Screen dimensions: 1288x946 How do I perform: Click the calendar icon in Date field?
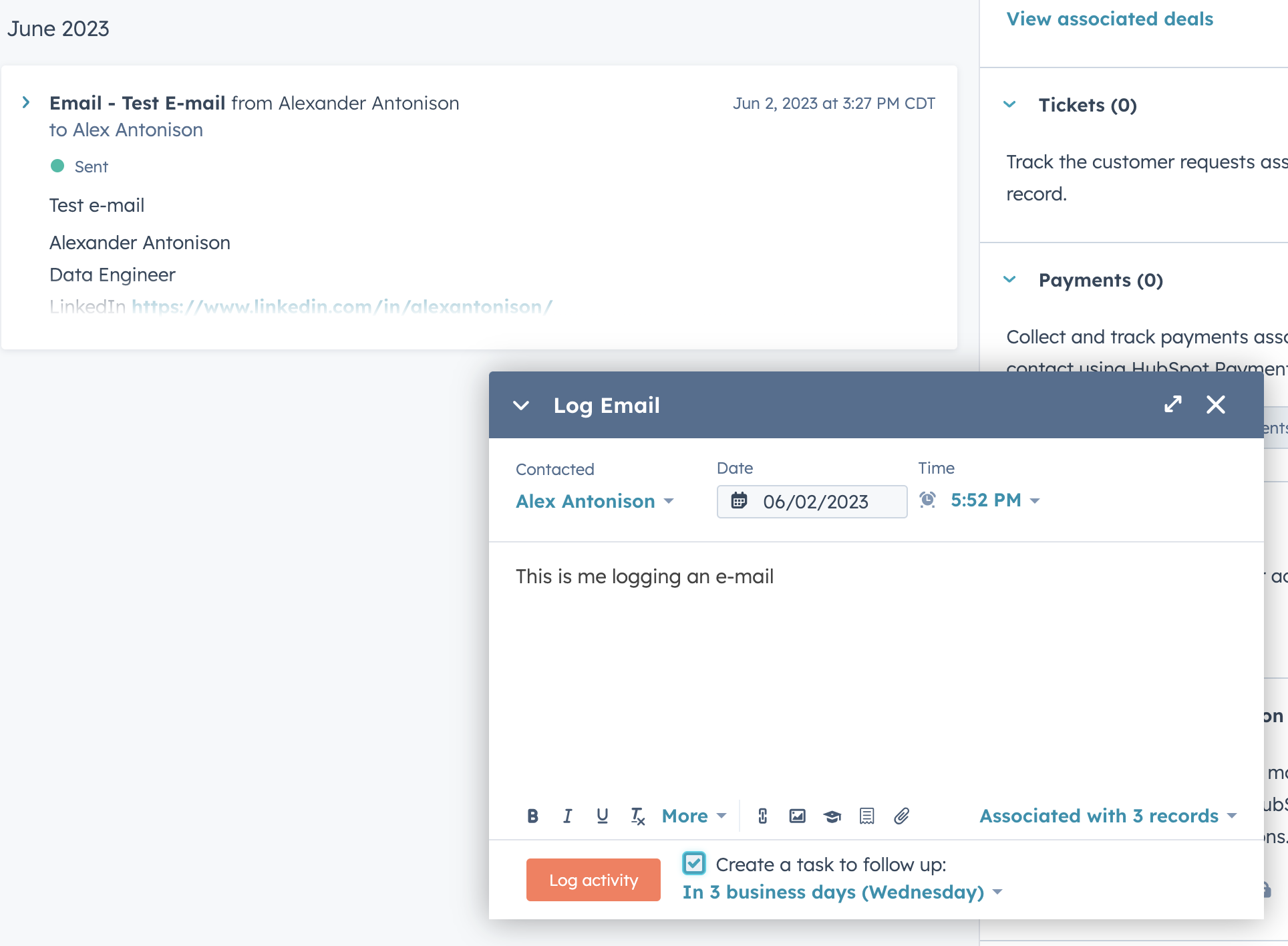pos(739,500)
